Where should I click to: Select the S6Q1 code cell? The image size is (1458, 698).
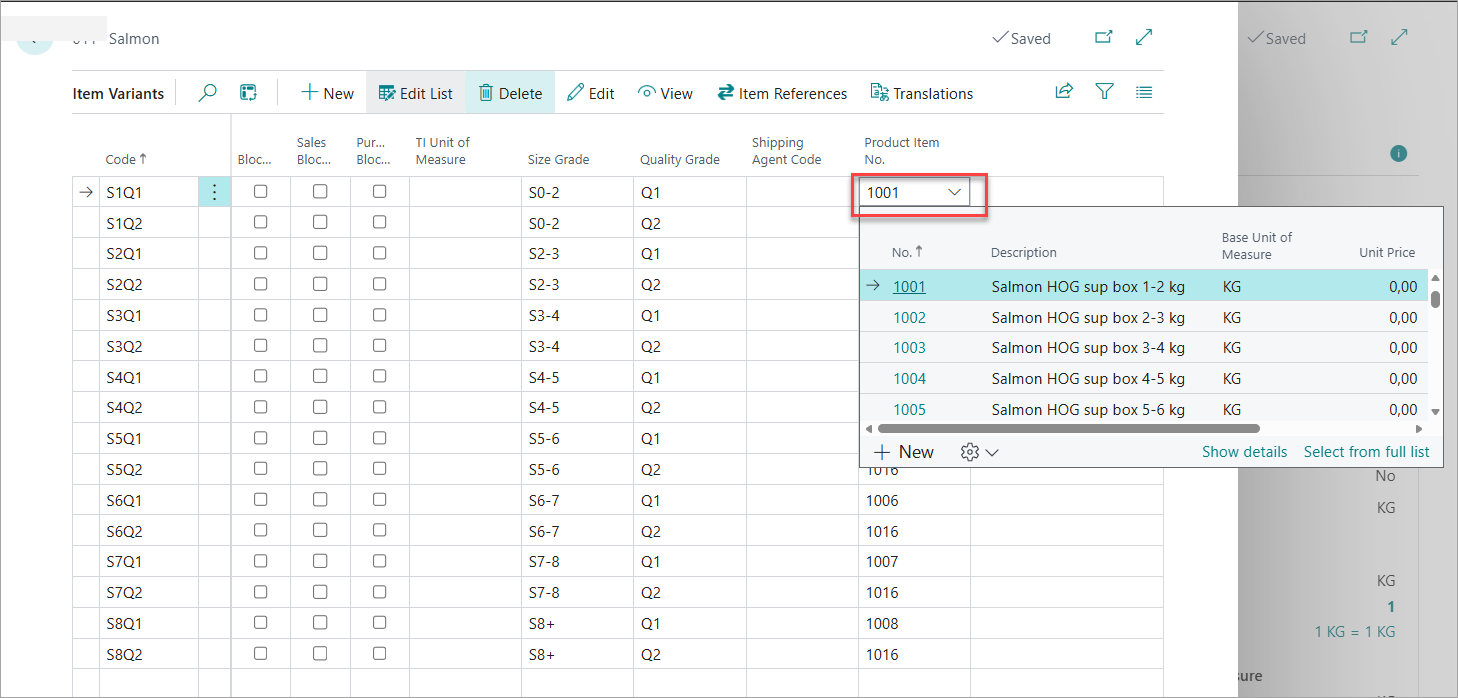[x=149, y=500]
